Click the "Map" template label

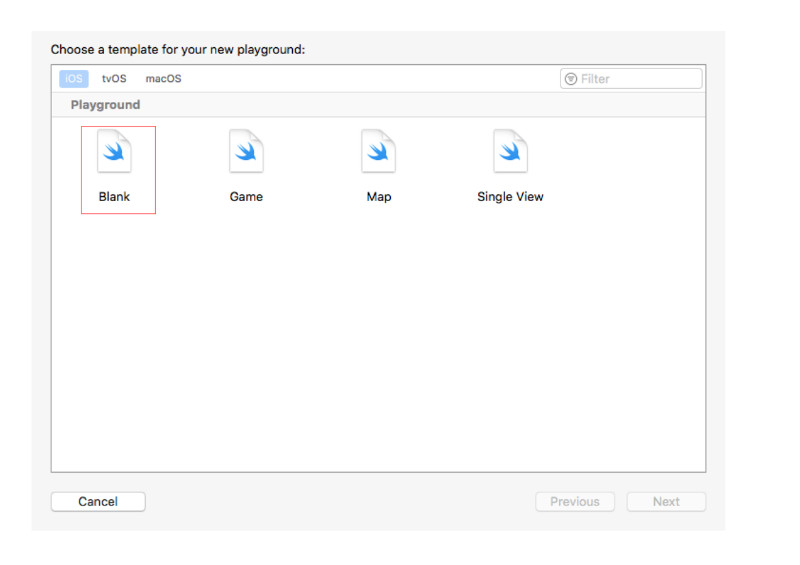pyautogui.click(x=379, y=196)
